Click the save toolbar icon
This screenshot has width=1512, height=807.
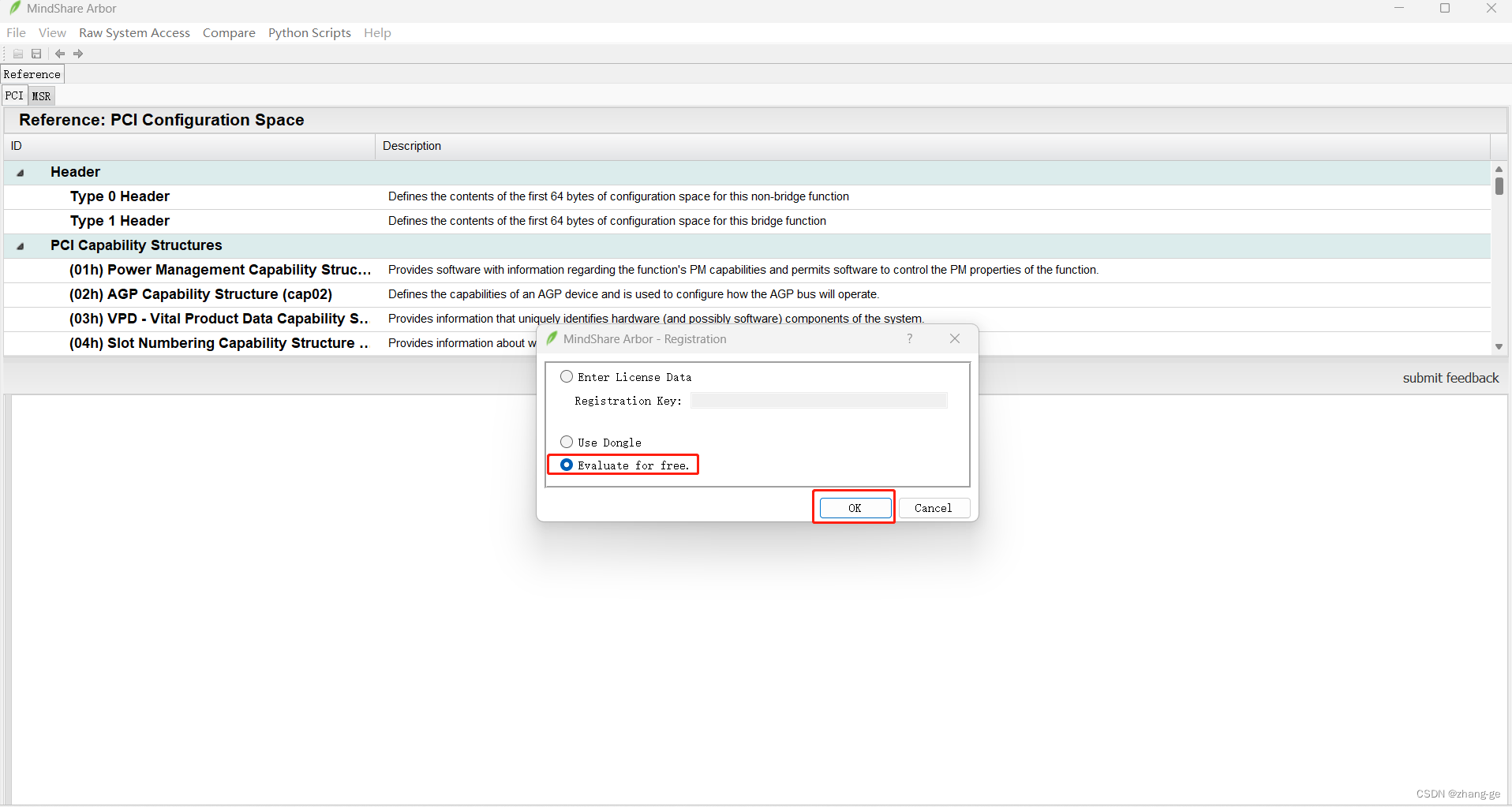click(36, 53)
